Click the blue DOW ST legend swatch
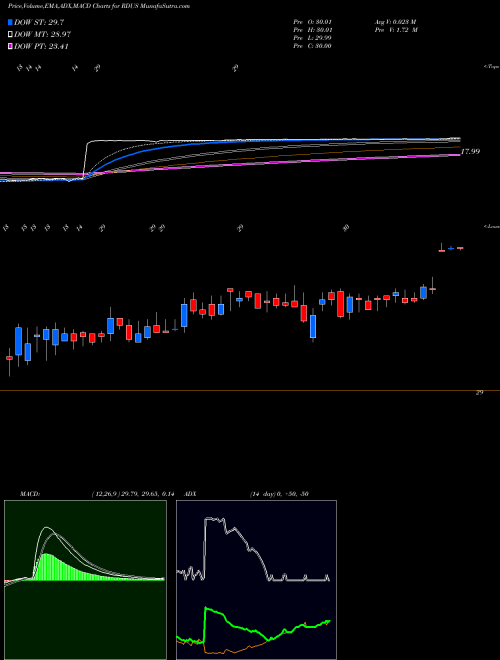This screenshot has height=660, width=500. point(10,22)
